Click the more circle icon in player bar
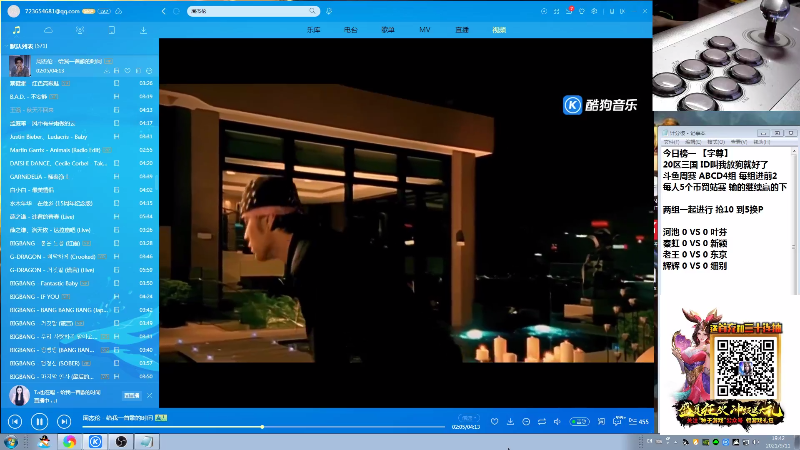Viewport: 800px width, 450px height. [526, 421]
